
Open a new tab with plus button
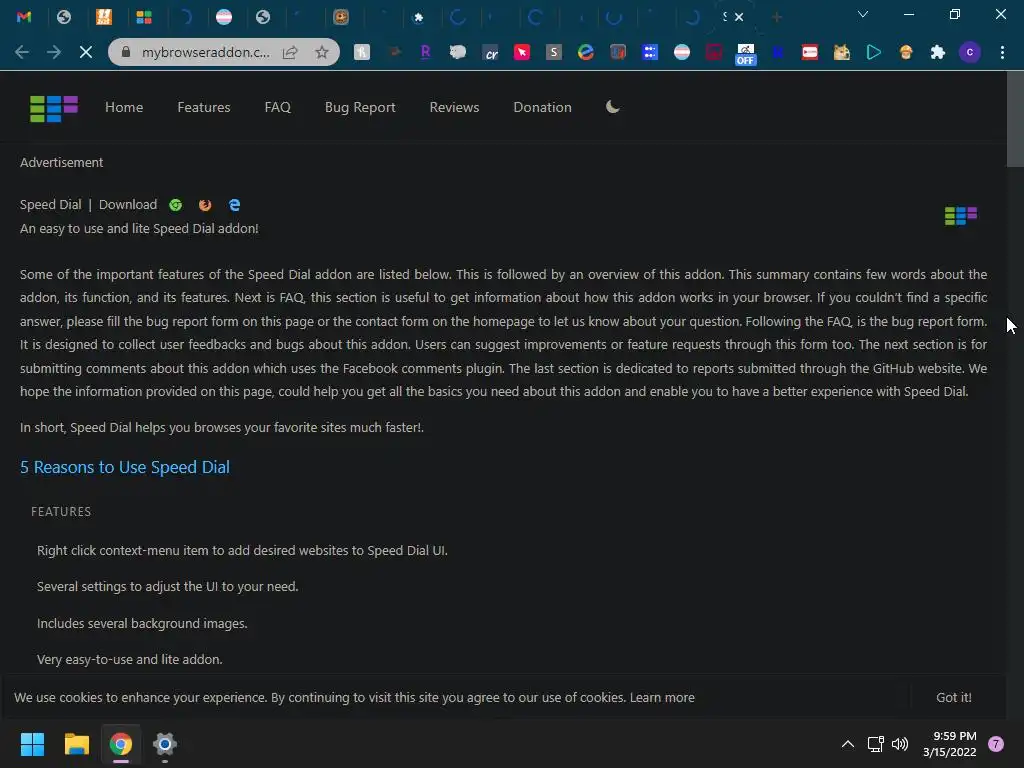(776, 17)
